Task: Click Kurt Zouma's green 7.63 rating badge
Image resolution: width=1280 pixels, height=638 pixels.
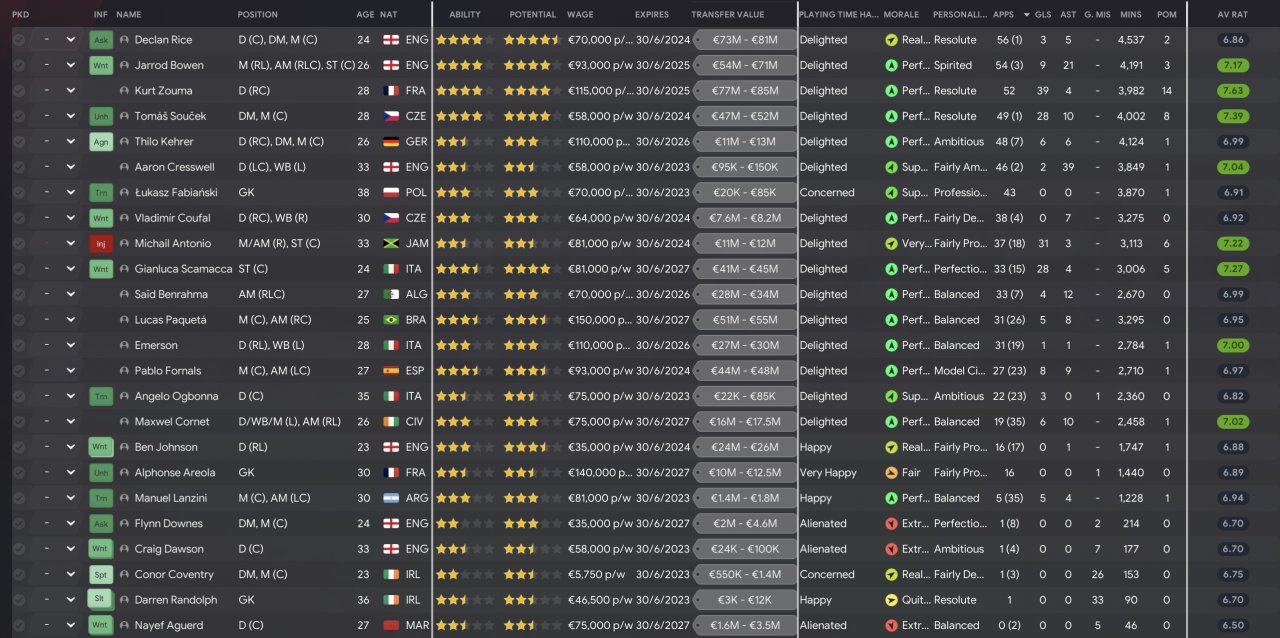Action: pyautogui.click(x=1233, y=91)
